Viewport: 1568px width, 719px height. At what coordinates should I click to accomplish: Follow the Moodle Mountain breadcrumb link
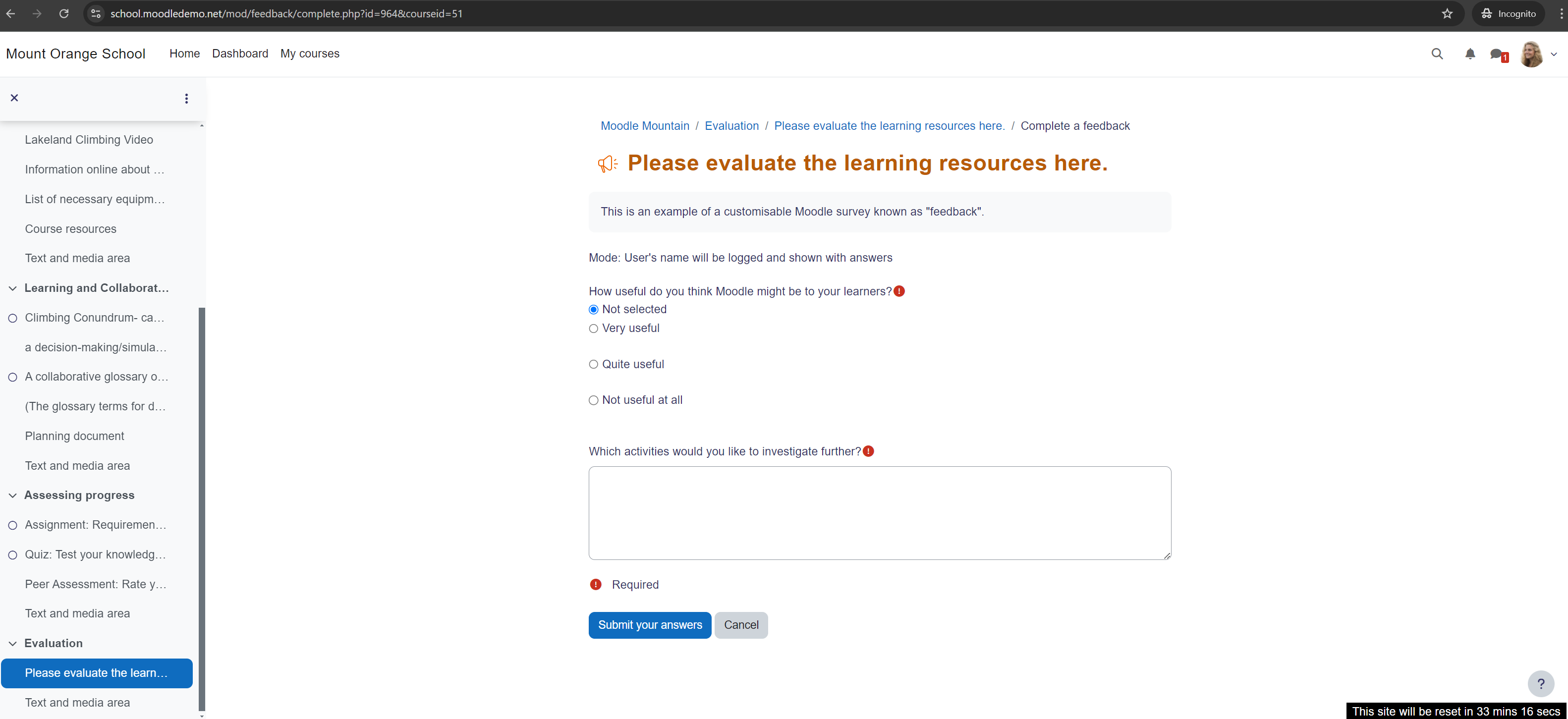click(x=645, y=126)
